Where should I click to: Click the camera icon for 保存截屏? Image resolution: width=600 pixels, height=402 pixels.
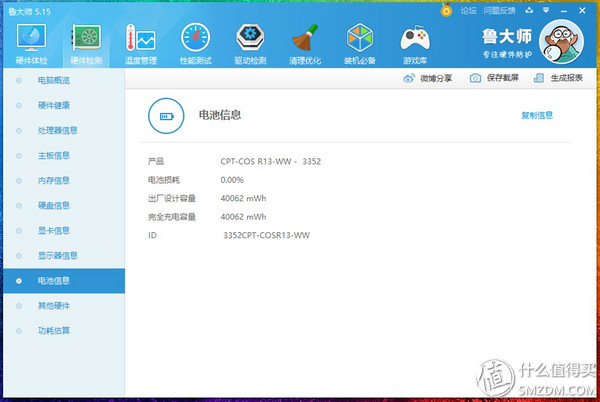(475, 78)
